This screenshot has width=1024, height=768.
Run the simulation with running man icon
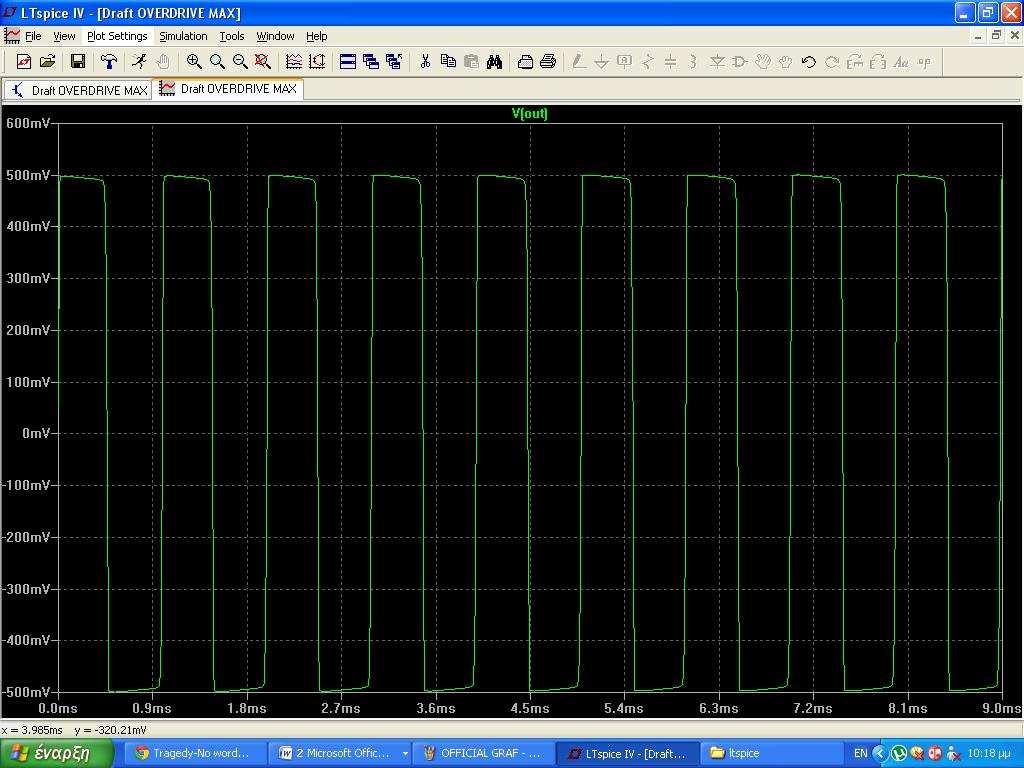click(139, 61)
